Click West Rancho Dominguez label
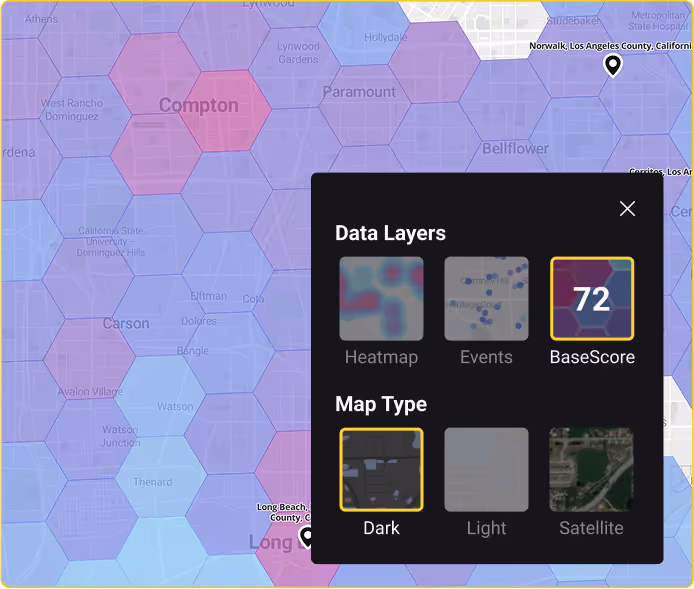The image size is (694, 589). point(72,110)
